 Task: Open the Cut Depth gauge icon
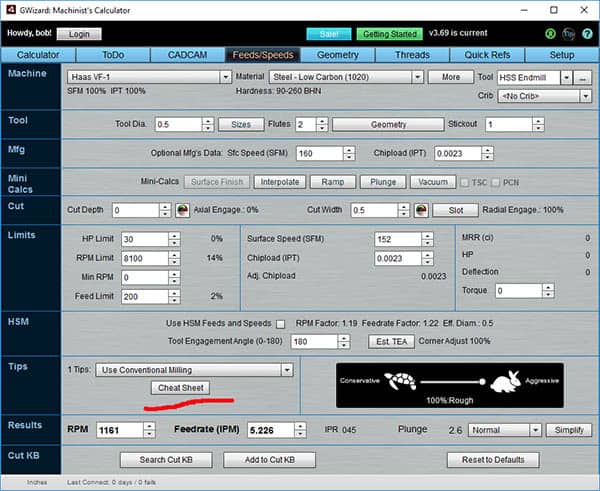(x=183, y=210)
